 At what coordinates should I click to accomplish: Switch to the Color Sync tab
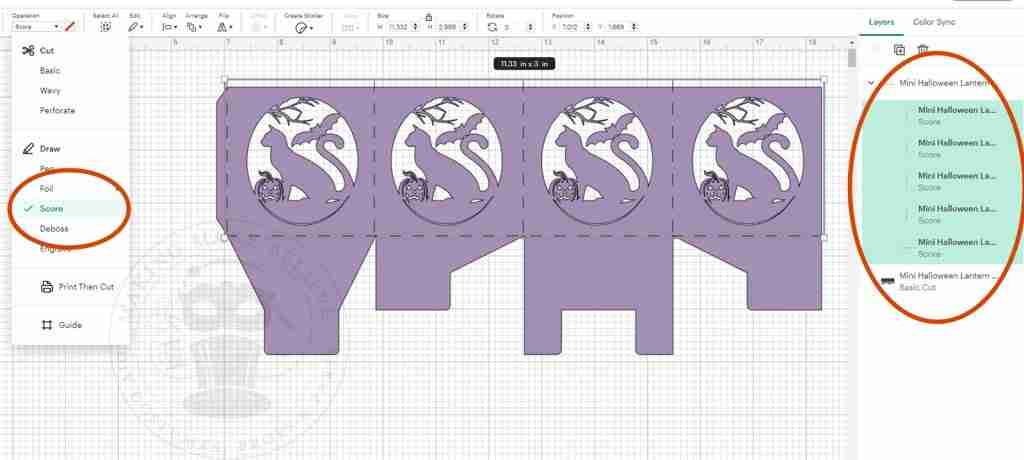(934, 21)
